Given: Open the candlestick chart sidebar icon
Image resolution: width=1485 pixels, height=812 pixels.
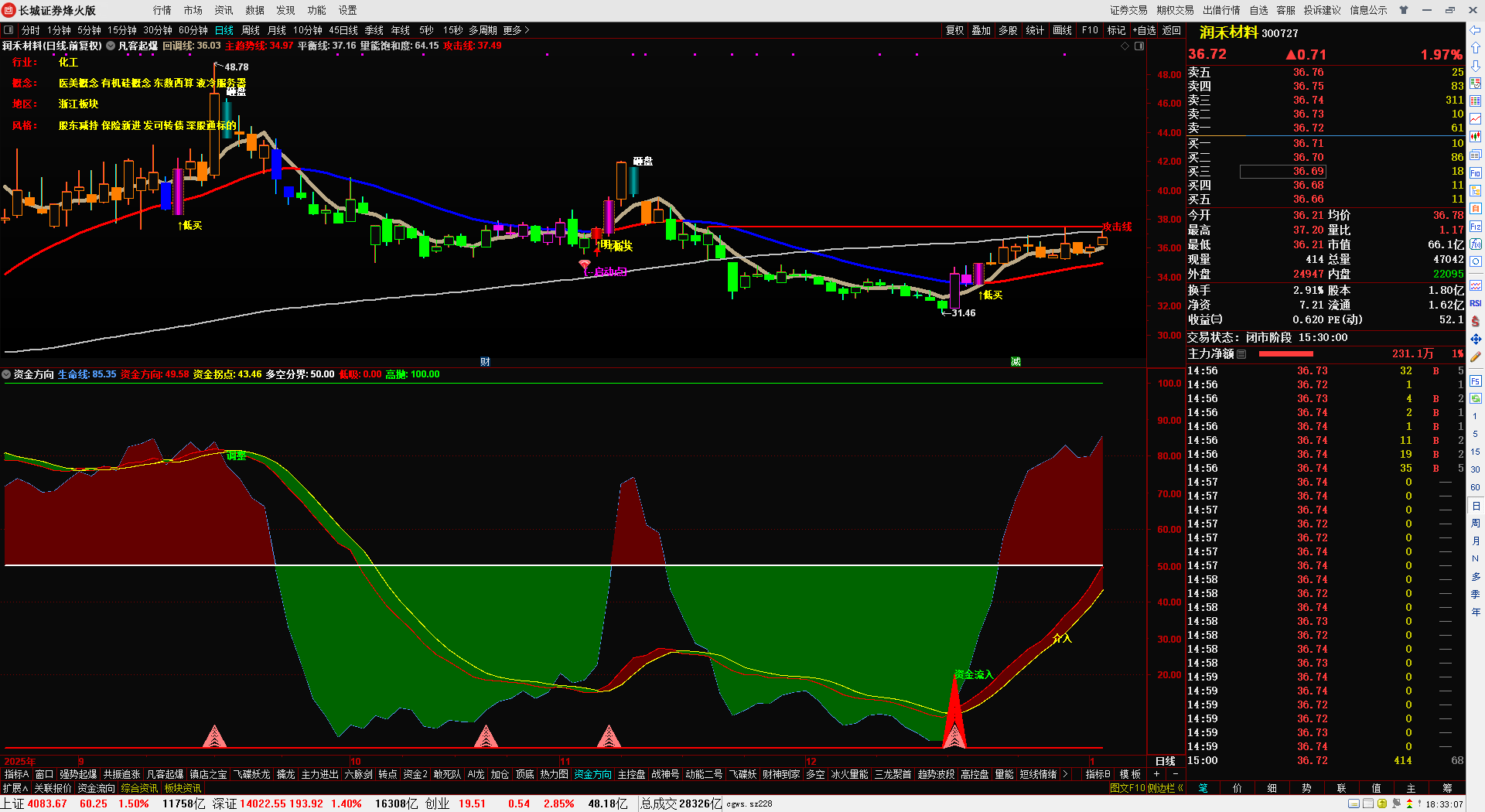Looking at the screenshot, I should pyautogui.click(x=1476, y=137).
